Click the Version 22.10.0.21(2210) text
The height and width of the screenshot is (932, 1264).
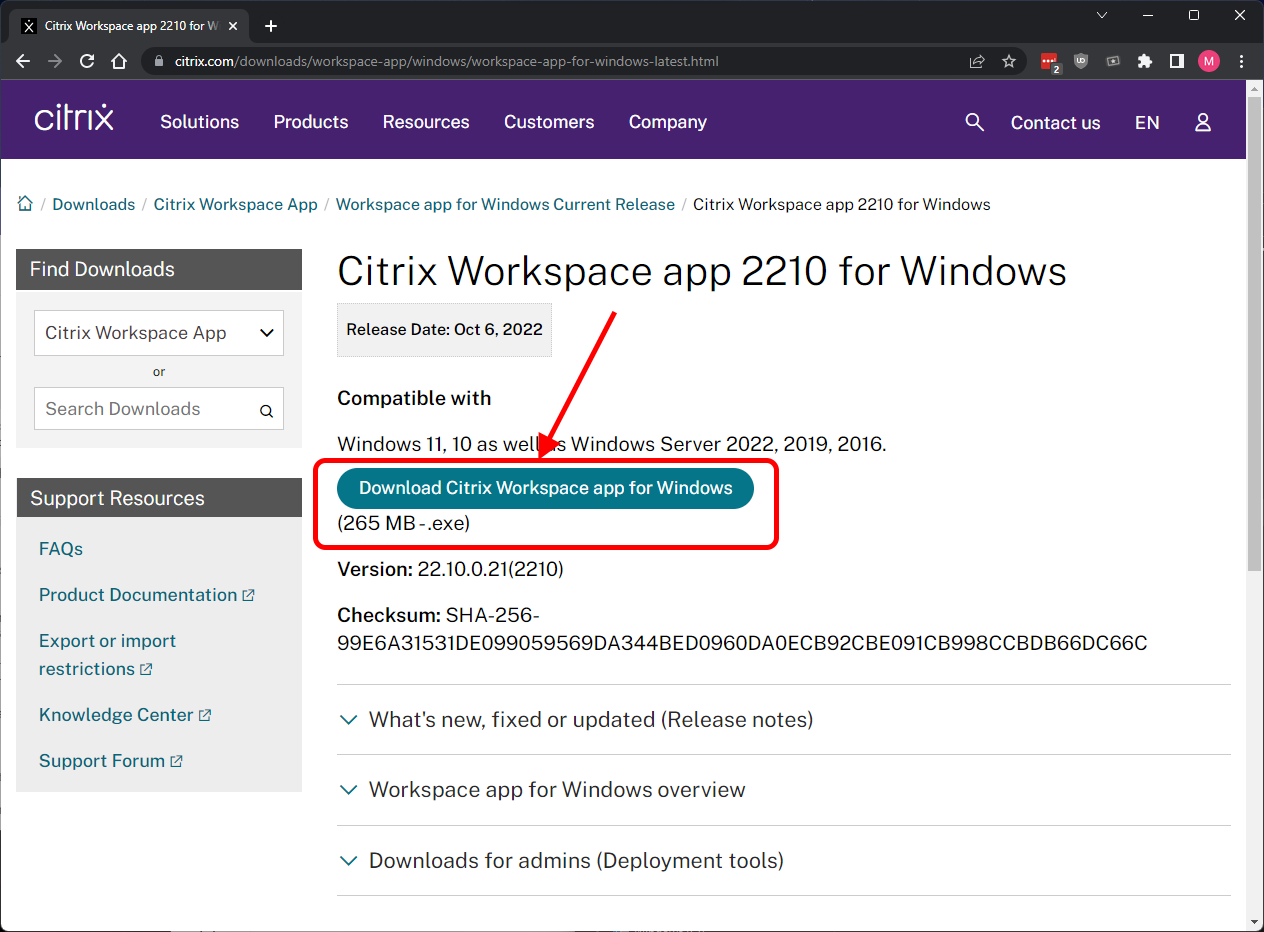tap(450, 569)
